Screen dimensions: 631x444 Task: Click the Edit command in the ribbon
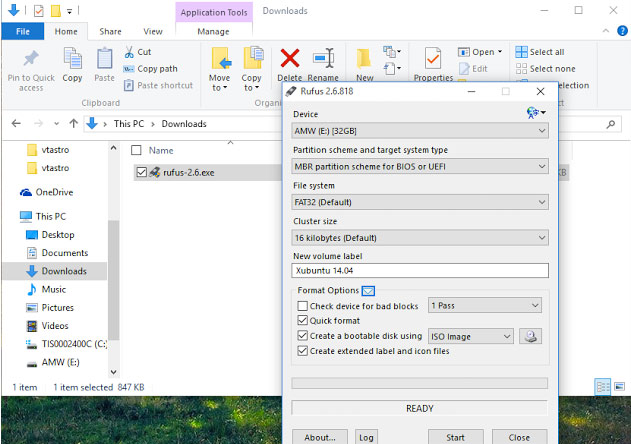(x=474, y=69)
